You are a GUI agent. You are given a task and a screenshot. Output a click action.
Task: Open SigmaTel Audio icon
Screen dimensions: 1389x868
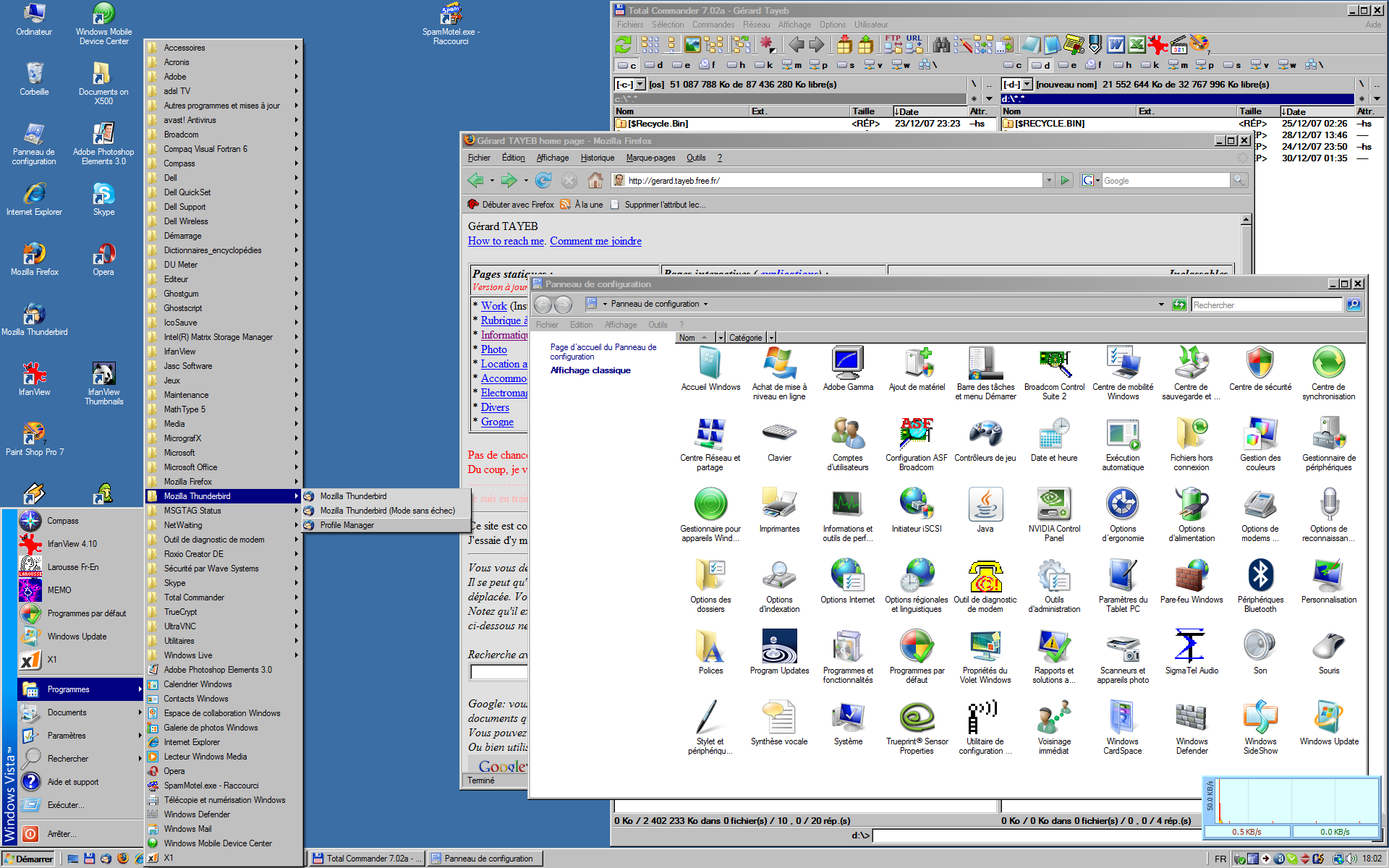pos(1191,652)
